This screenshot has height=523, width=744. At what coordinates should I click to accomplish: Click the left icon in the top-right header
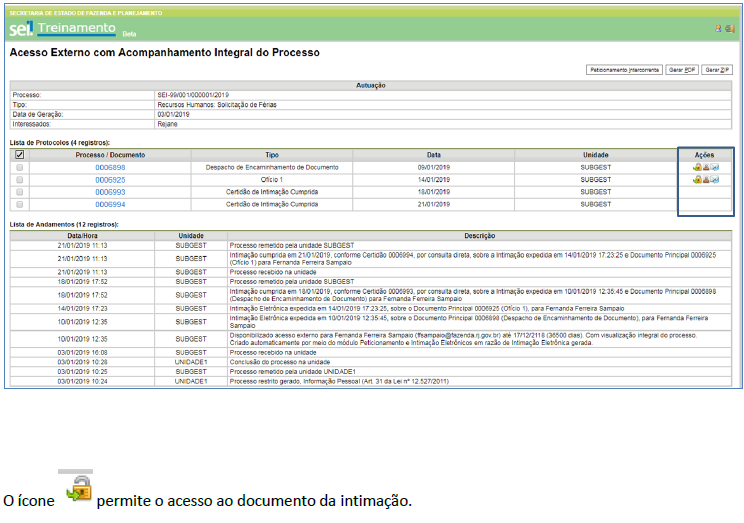pyautogui.click(x=717, y=28)
